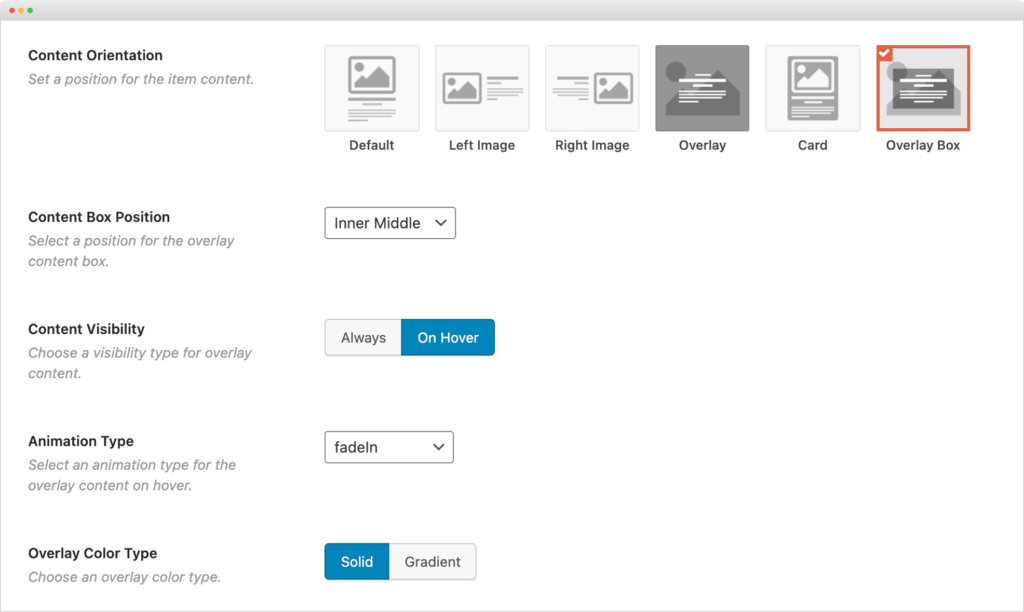Viewport: 1024px width, 612px height.
Task: Set Content Visibility to Always
Action: pyautogui.click(x=363, y=338)
